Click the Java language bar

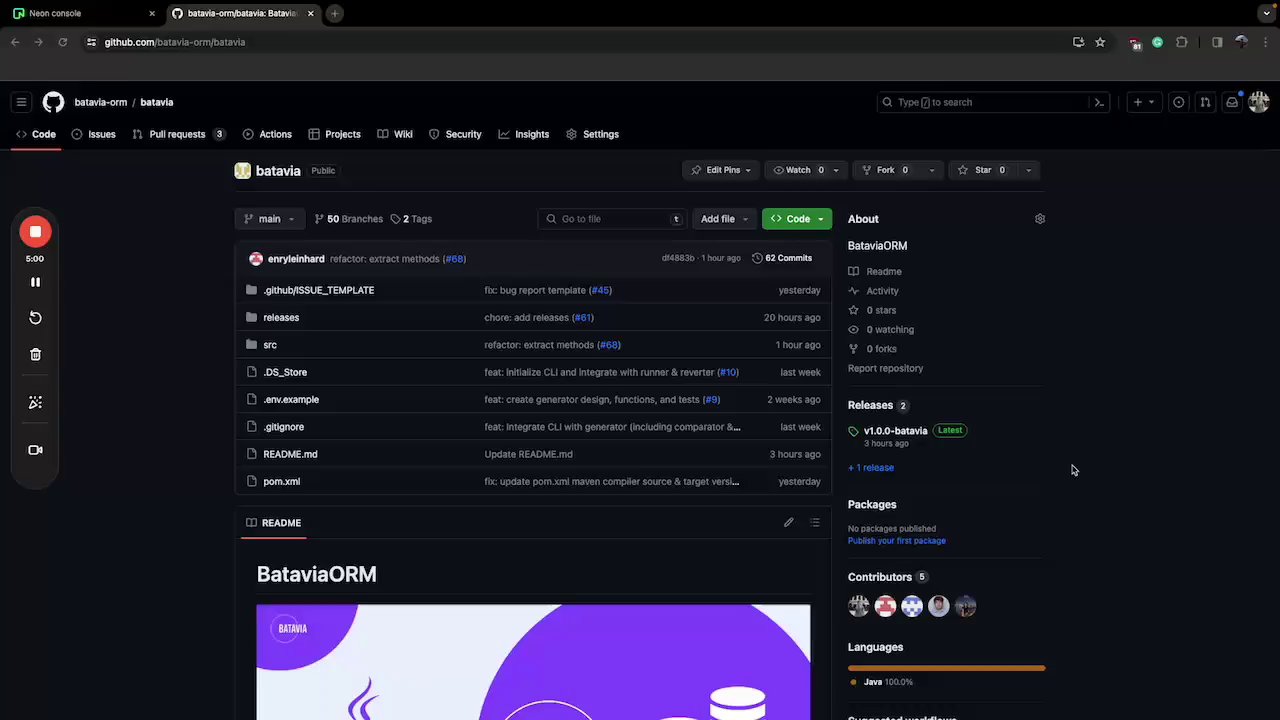point(946,668)
